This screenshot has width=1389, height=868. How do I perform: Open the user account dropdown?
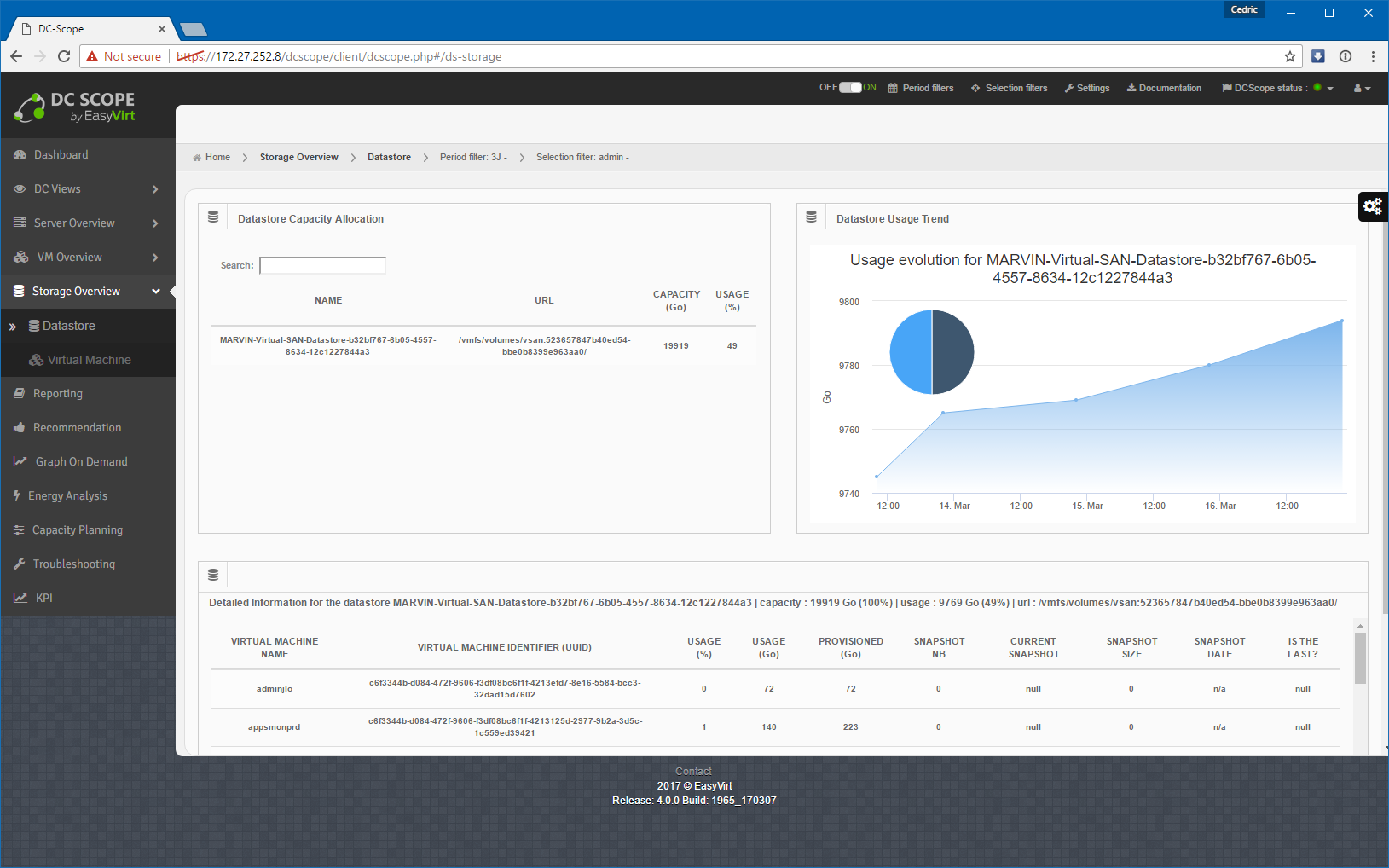1362,89
